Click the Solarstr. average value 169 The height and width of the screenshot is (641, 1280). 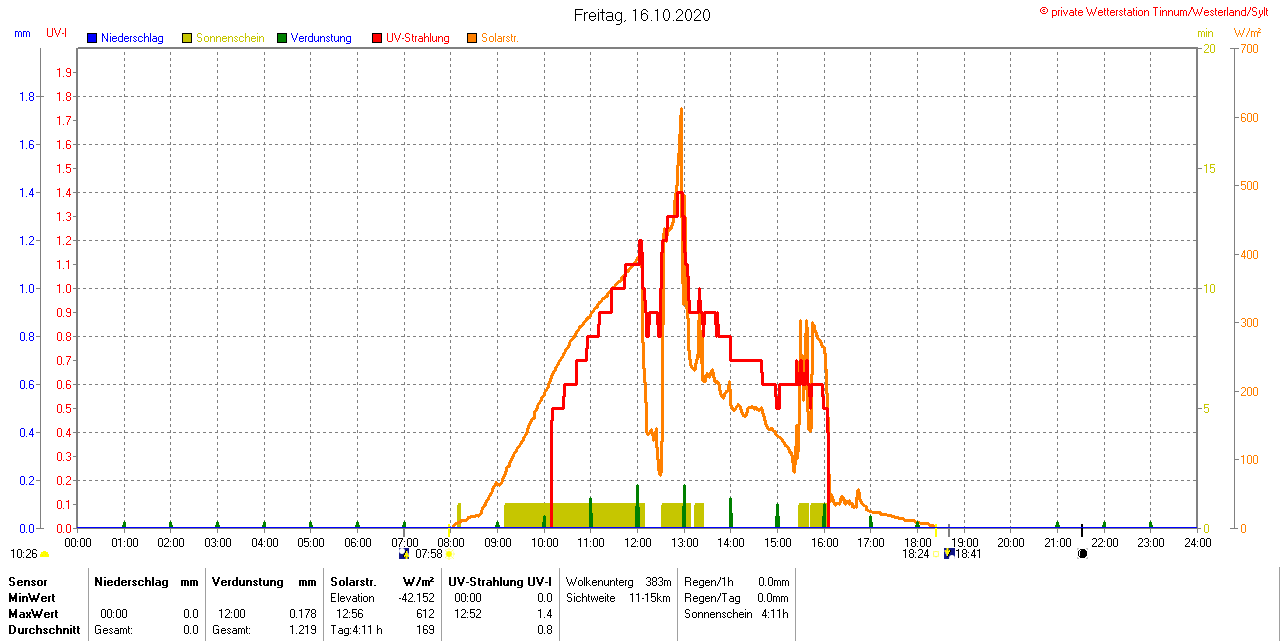pyautogui.click(x=425, y=630)
